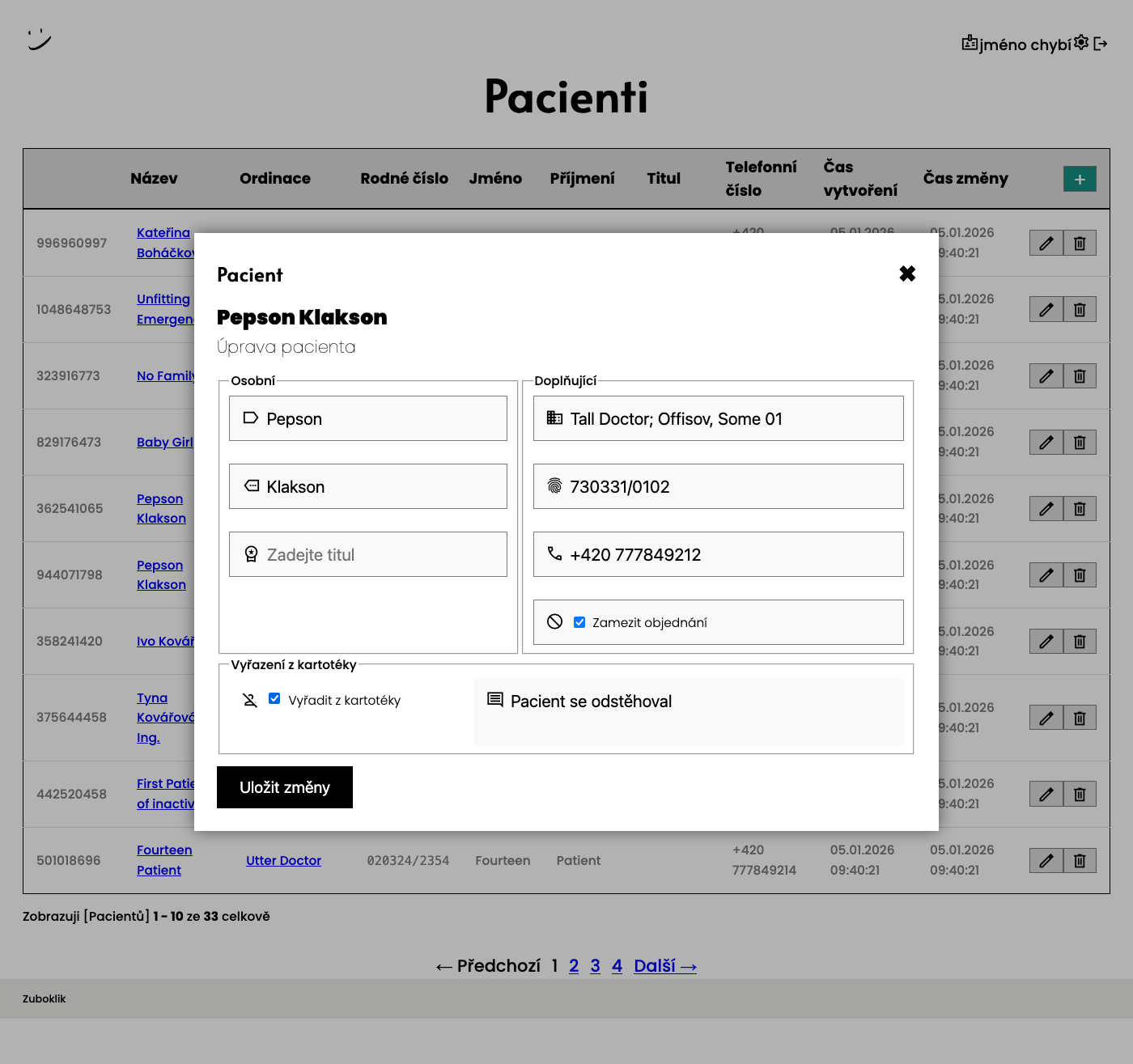Click trash icon for row 829176473
1133x1064 pixels.
click(x=1080, y=443)
